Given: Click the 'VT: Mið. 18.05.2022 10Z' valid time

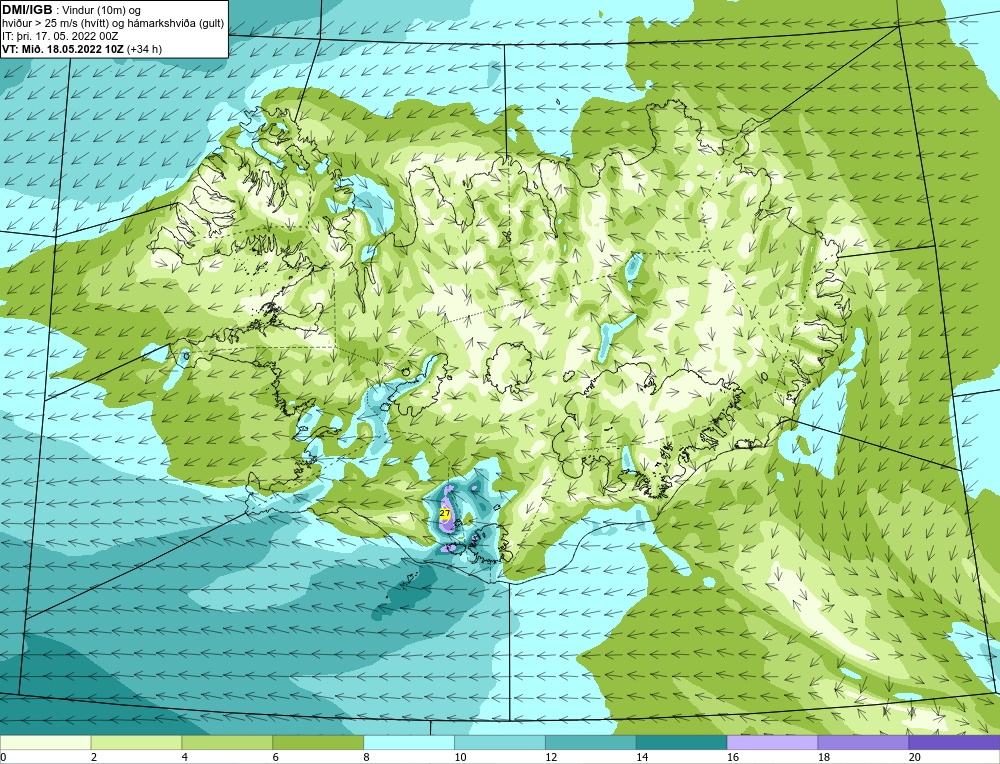Looking at the screenshot, I should [x=63, y=49].
